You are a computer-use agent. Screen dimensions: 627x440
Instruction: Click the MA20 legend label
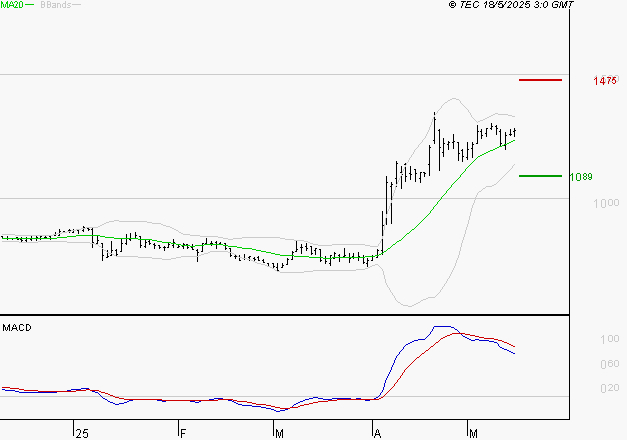11,5
